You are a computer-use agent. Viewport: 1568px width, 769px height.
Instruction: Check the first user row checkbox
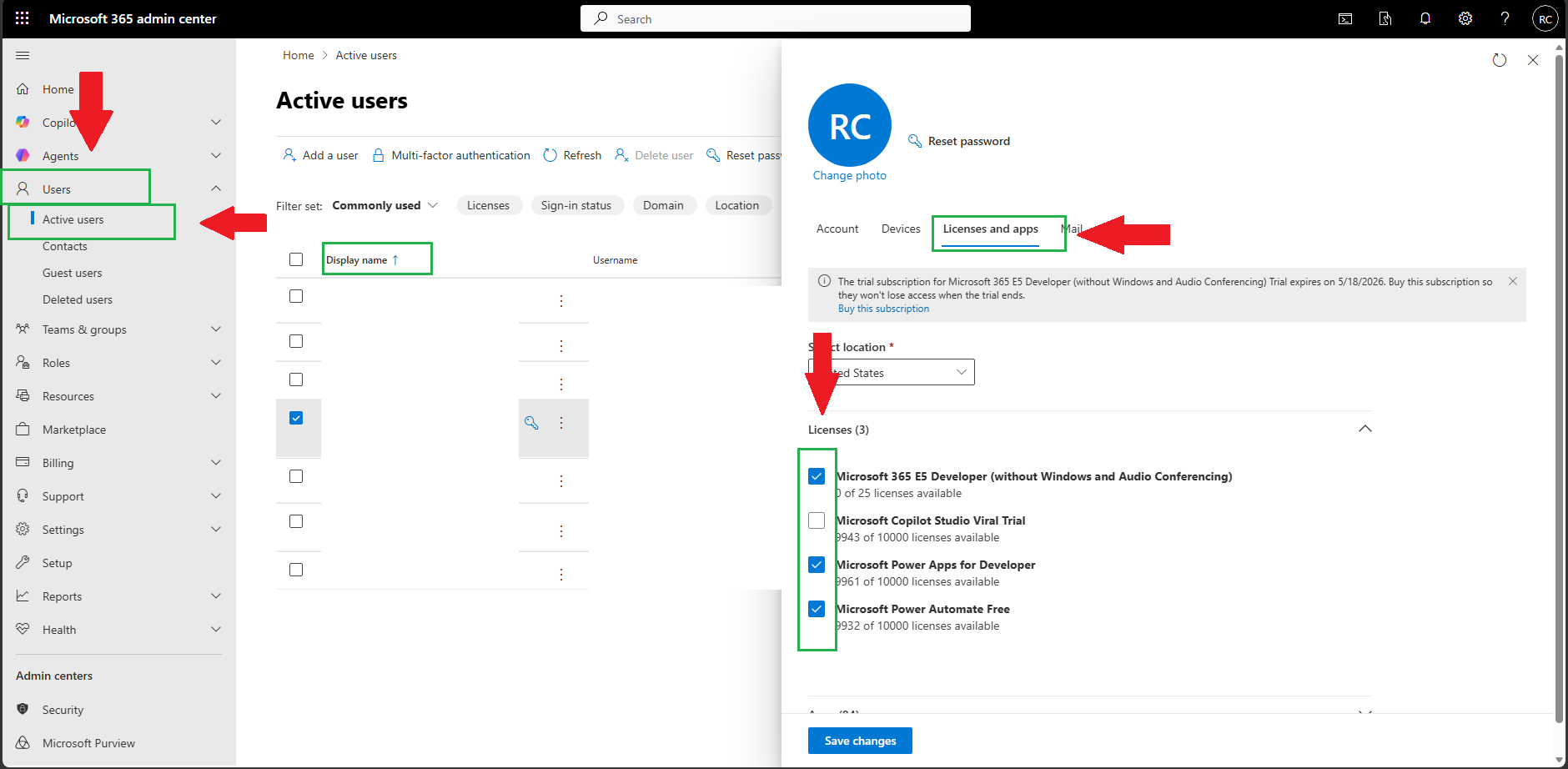point(296,296)
